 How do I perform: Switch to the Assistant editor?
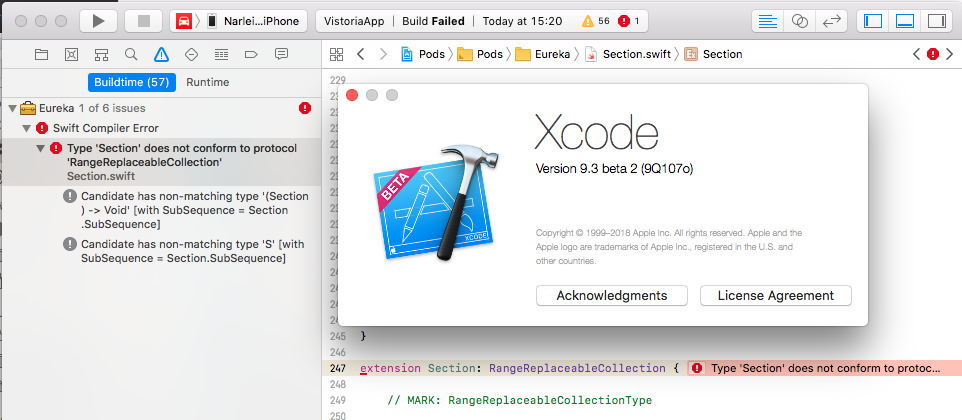click(x=799, y=21)
